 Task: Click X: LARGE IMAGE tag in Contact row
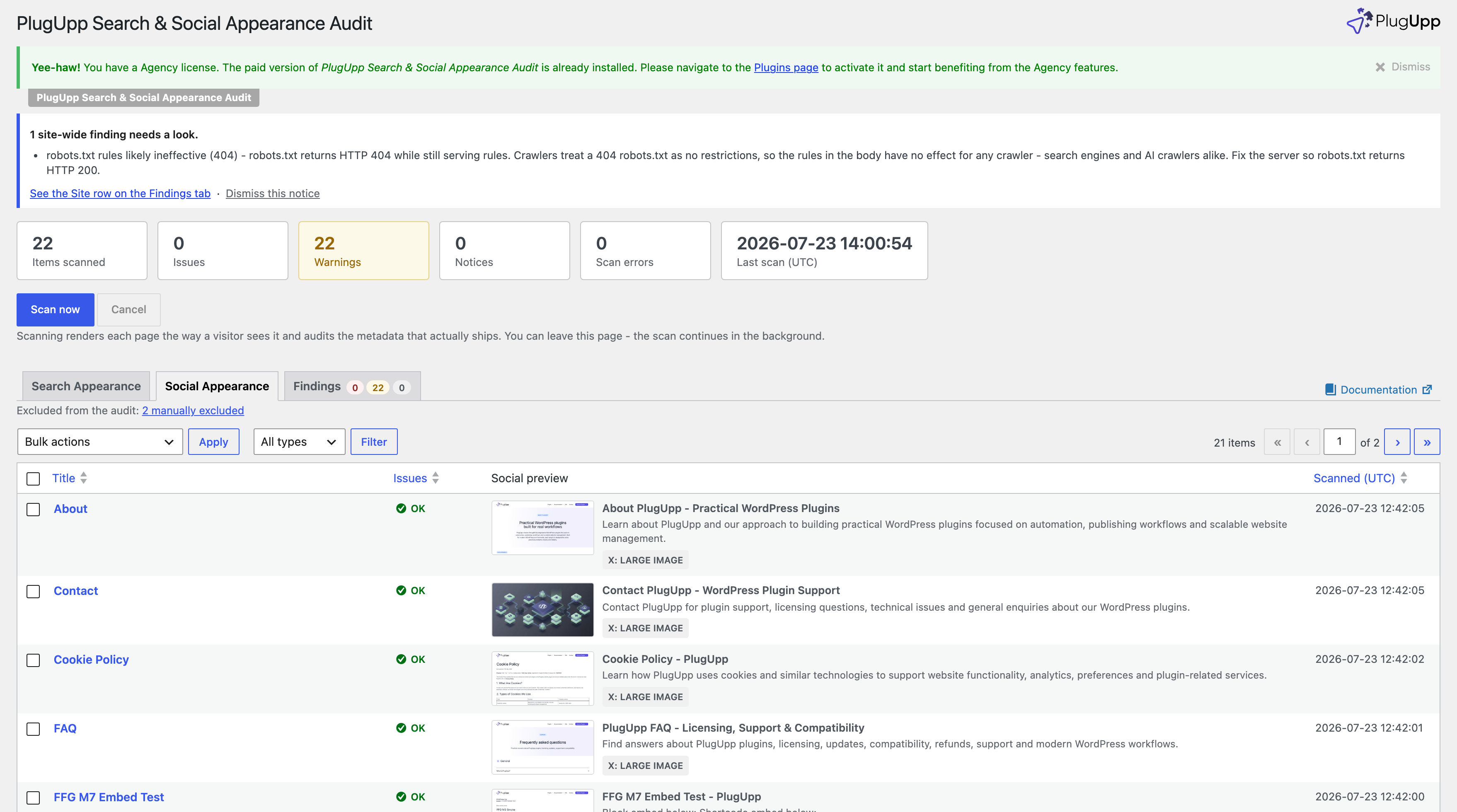(x=645, y=628)
